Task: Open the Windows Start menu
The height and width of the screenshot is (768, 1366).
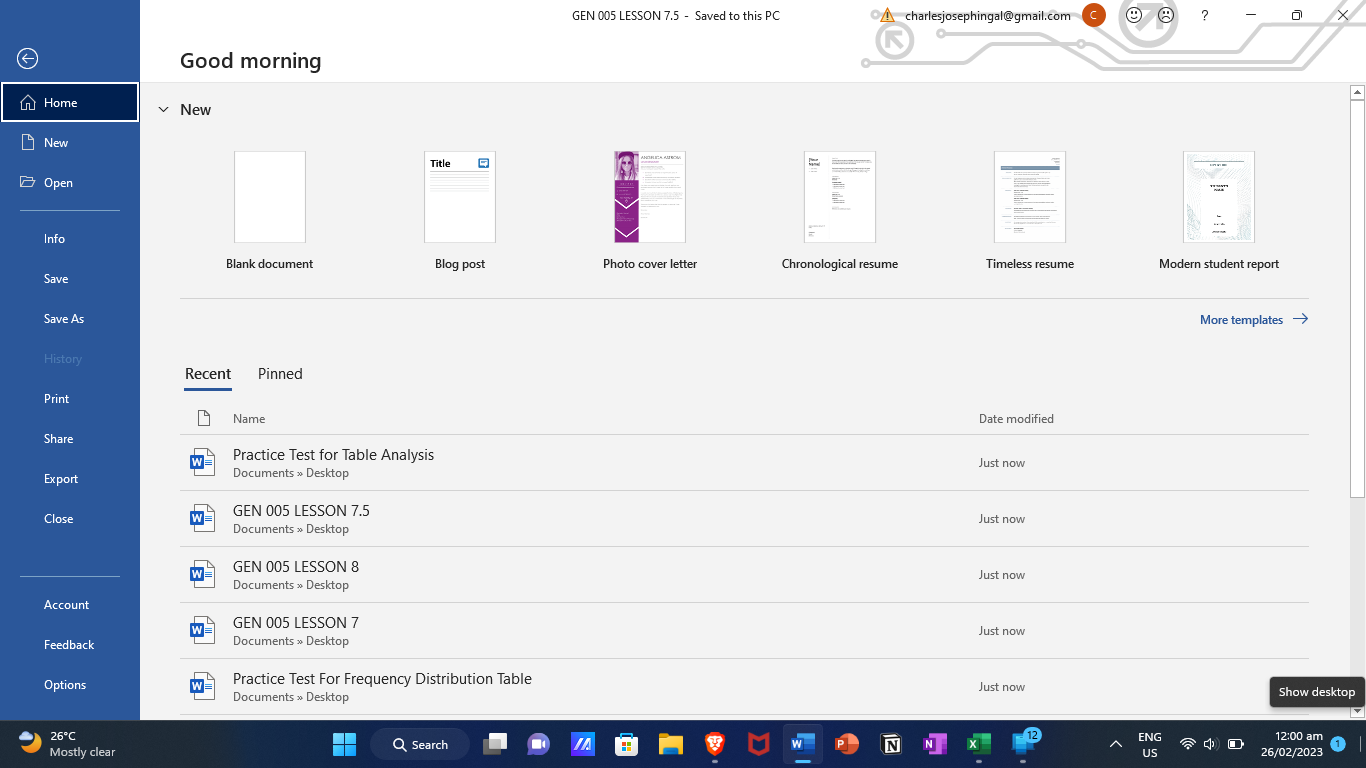Action: pyautogui.click(x=344, y=744)
